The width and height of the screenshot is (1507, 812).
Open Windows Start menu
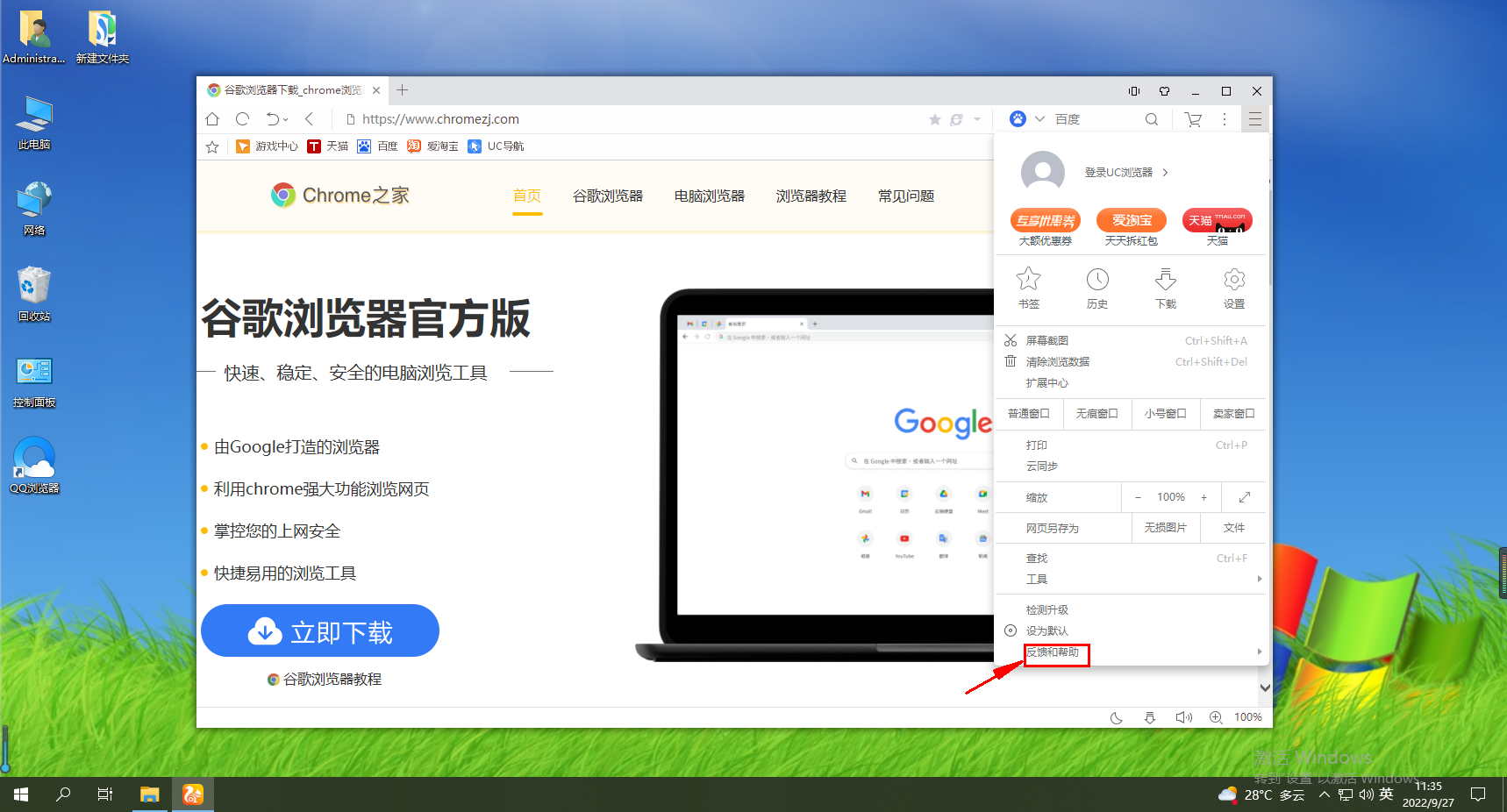click(x=21, y=794)
